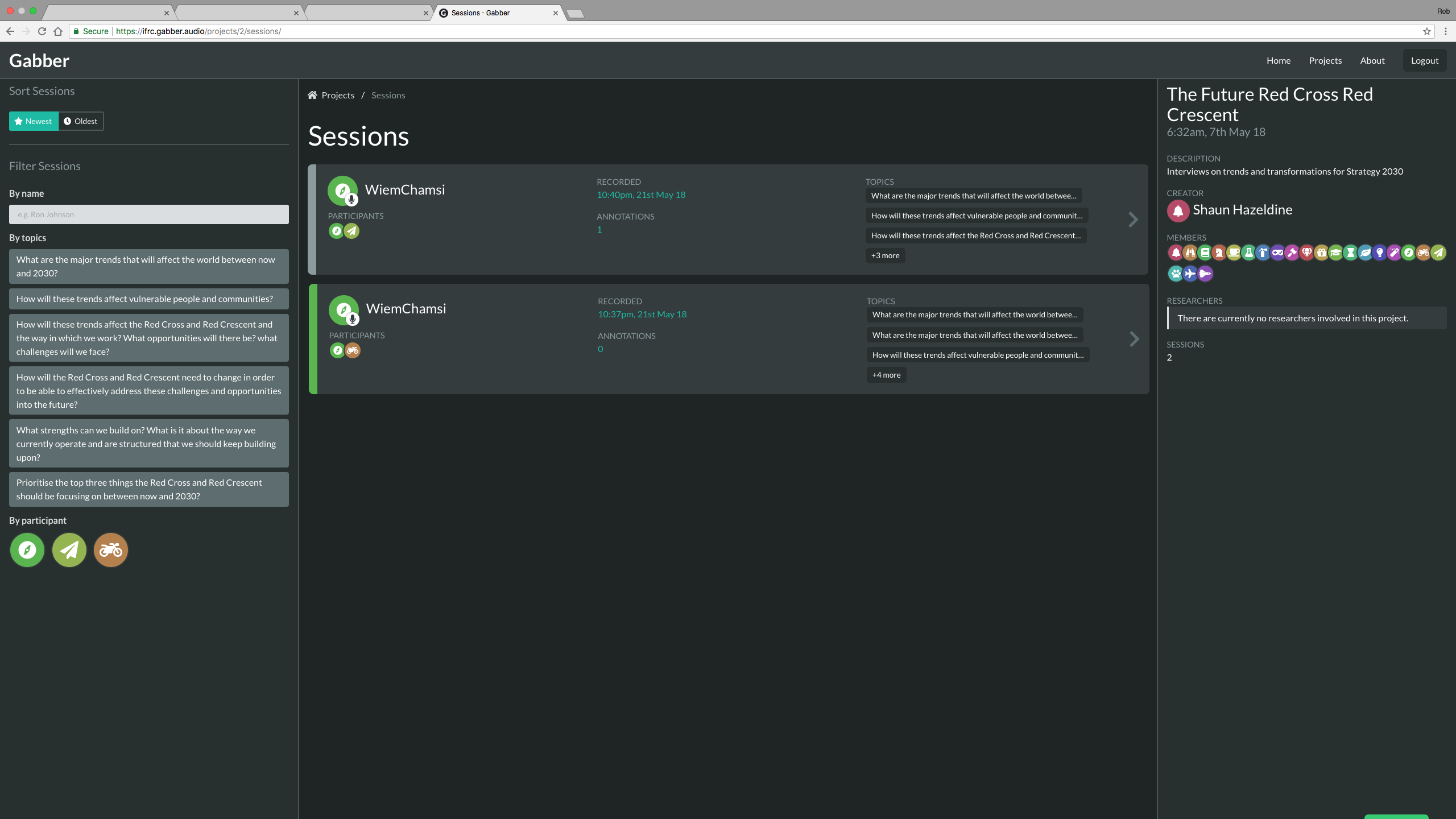Select the graduation cap member avatar

pyautogui.click(x=1336, y=253)
